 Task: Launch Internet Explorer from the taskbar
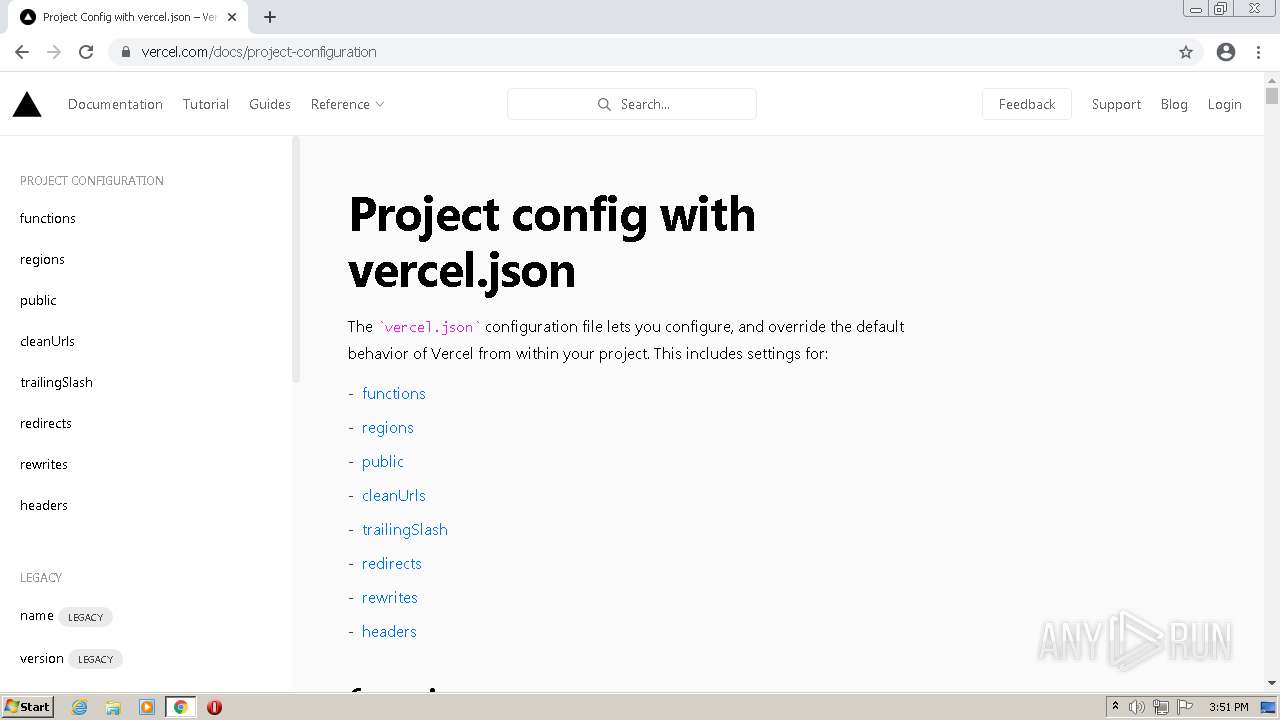click(x=80, y=707)
